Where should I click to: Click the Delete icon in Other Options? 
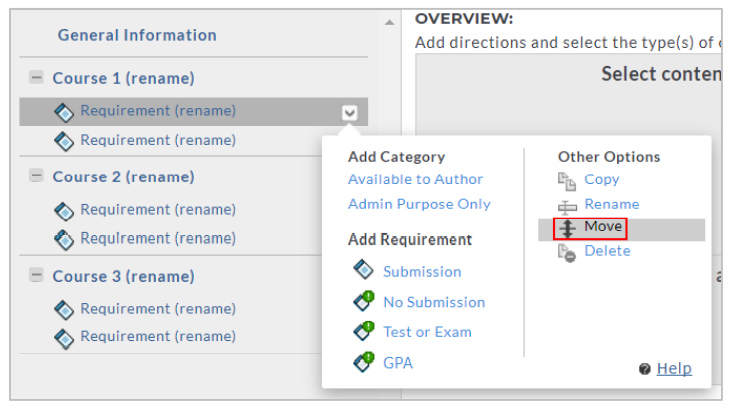coord(567,253)
